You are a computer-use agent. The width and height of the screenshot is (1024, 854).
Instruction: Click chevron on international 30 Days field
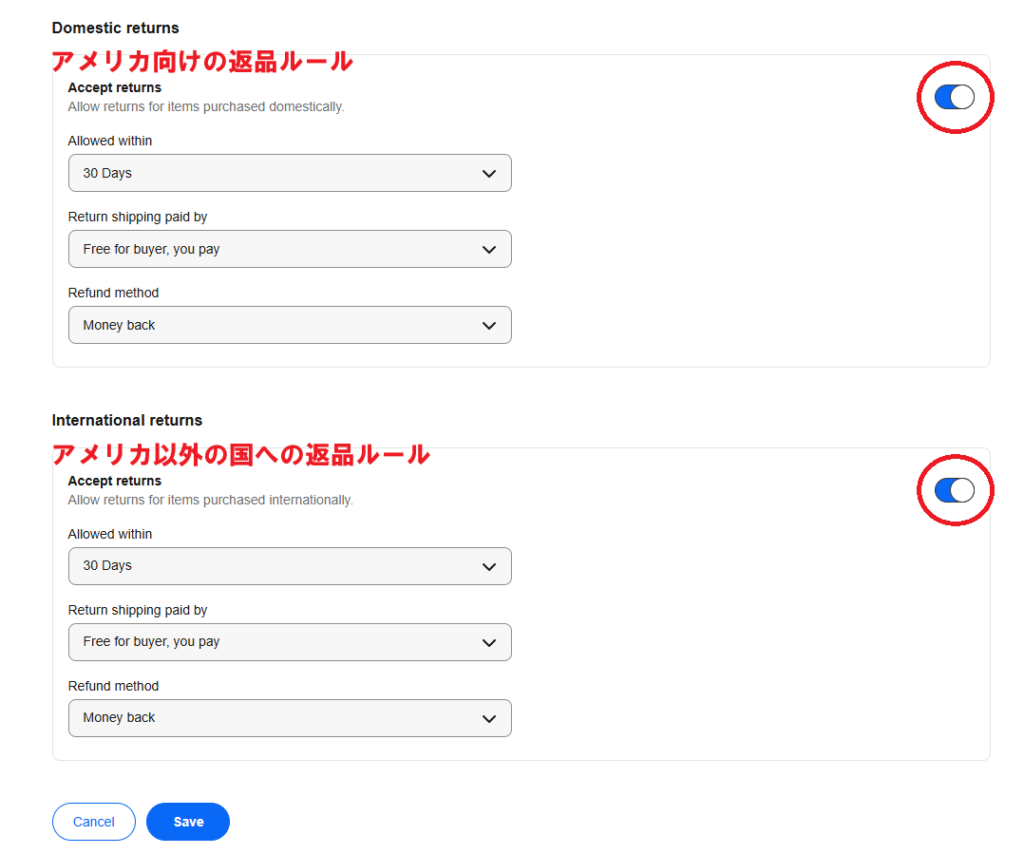pos(488,567)
